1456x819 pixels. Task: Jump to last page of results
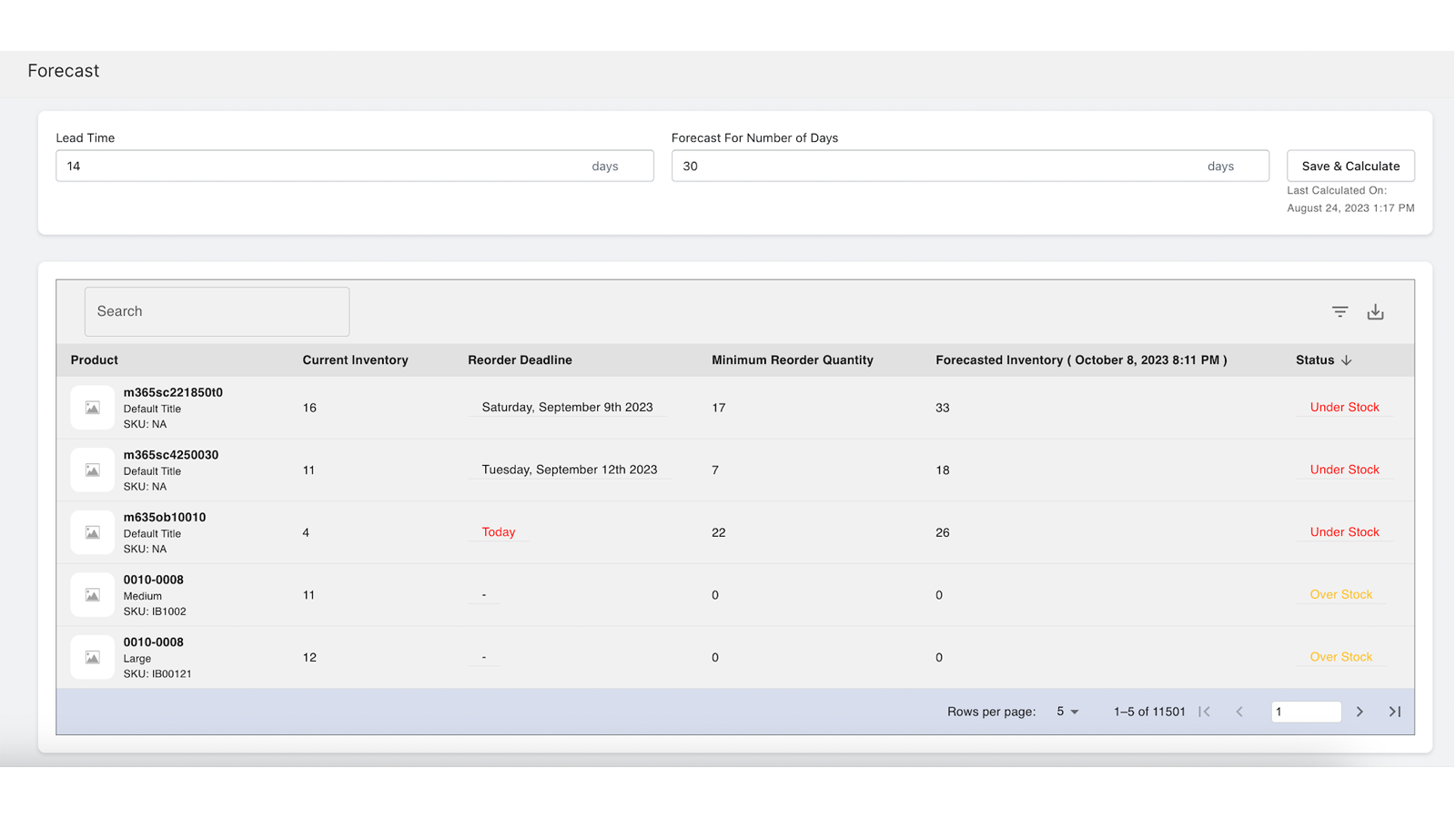1394,712
